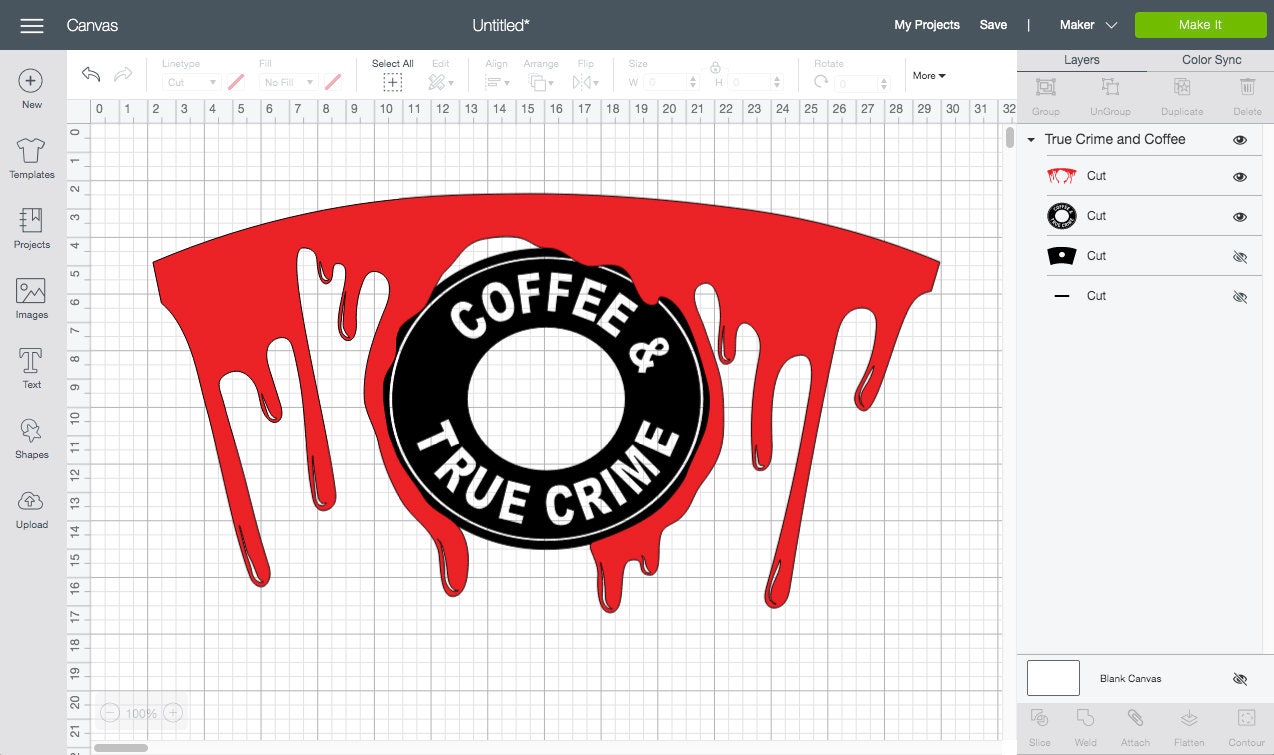Click the Weld icon at bottom right
This screenshot has height=755, width=1274.
[1085, 724]
